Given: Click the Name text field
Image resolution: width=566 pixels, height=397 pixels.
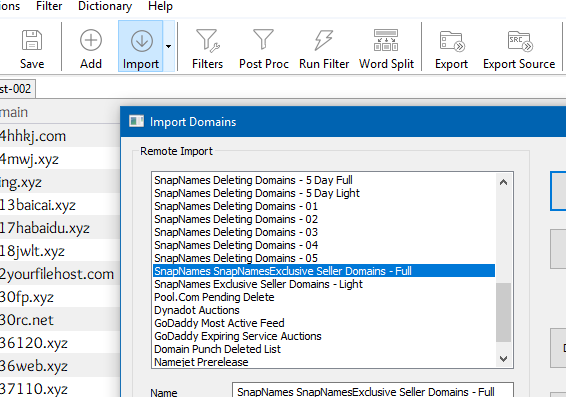Looking at the screenshot, I should (373, 391).
